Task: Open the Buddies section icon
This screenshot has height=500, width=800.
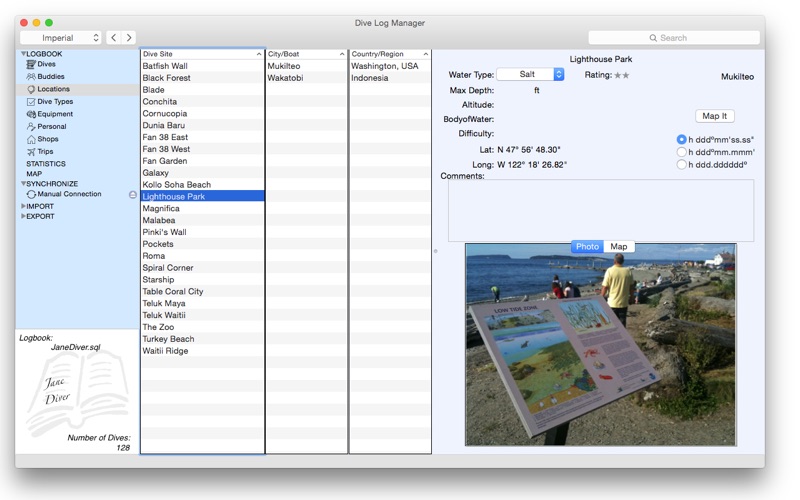Action: 31,77
